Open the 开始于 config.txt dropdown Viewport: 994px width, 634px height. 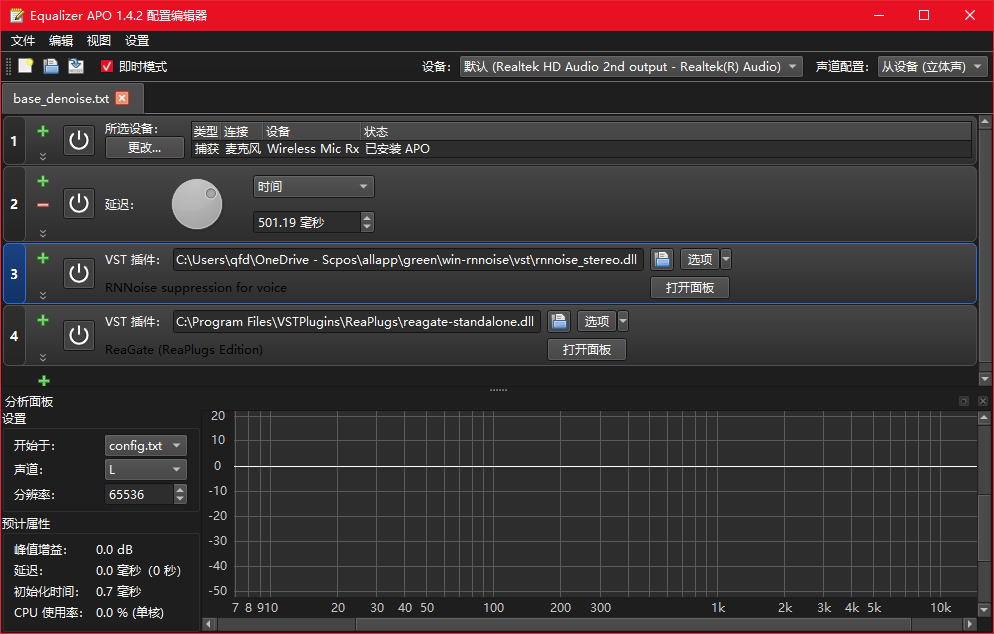click(x=146, y=445)
